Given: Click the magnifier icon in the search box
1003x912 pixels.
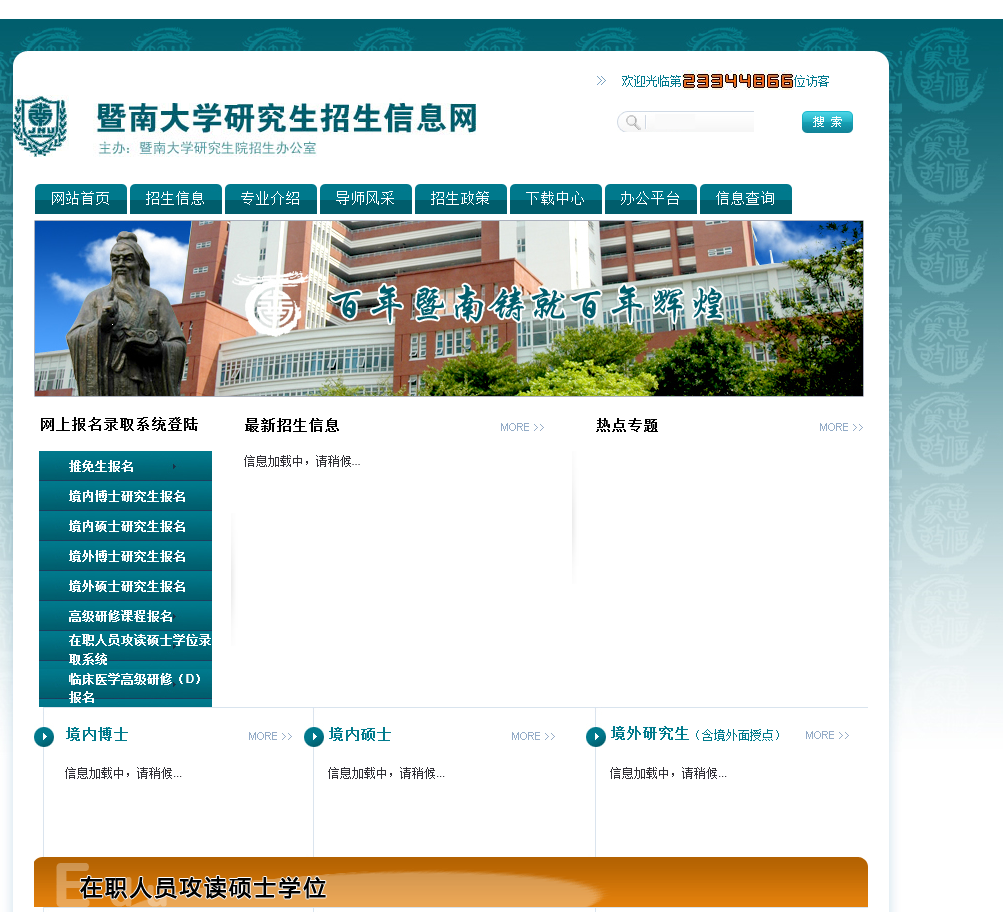Looking at the screenshot, I should [x=632, y=122].
